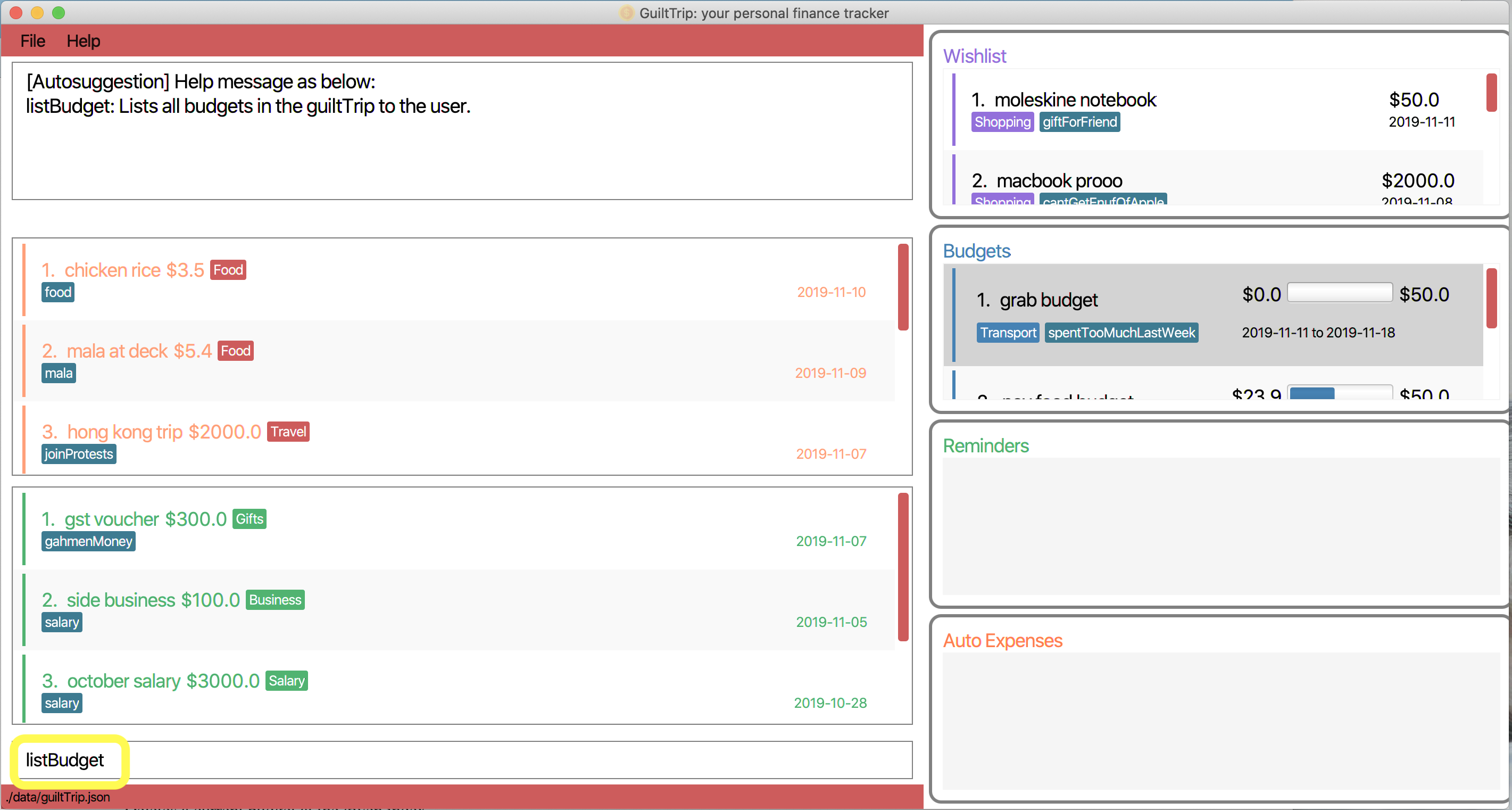The height and width of the screenshot is (810, 1512).
Task: Click the salary tag under side business
Action: coord(62,622)
